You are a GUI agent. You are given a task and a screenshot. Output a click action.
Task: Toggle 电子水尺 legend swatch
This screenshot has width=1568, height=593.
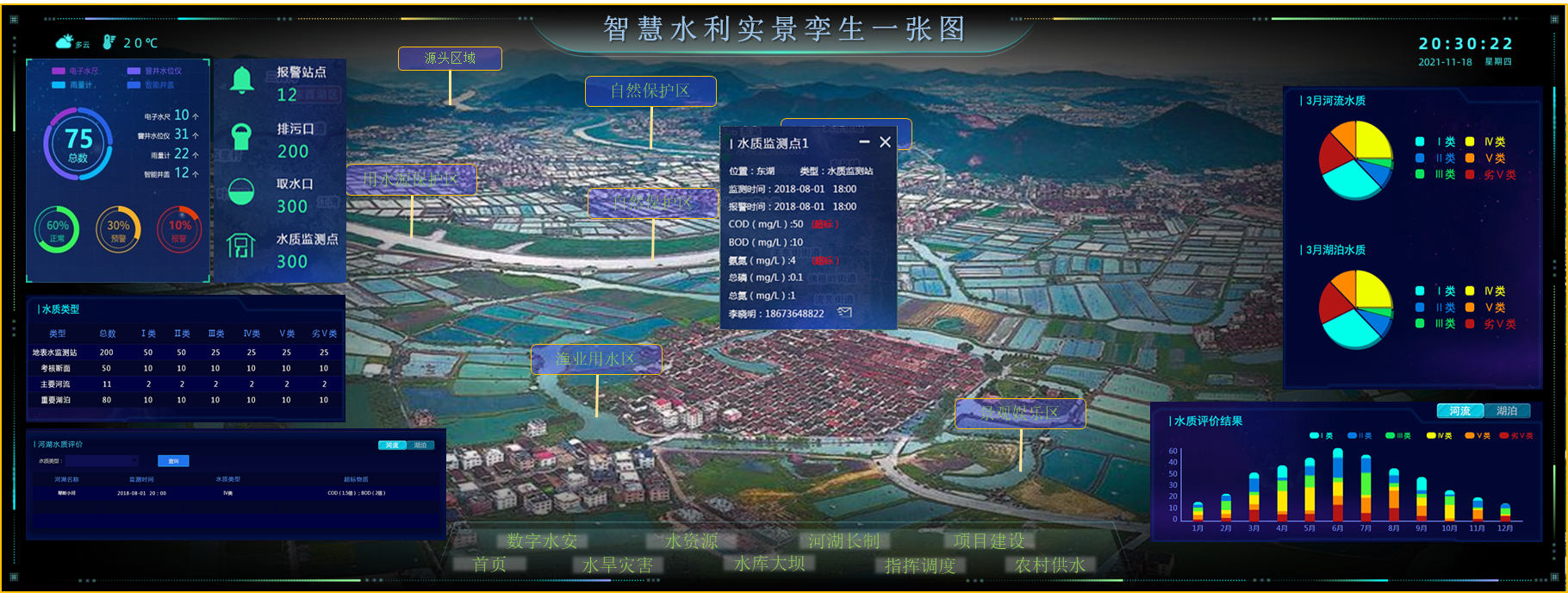(59, 71)
